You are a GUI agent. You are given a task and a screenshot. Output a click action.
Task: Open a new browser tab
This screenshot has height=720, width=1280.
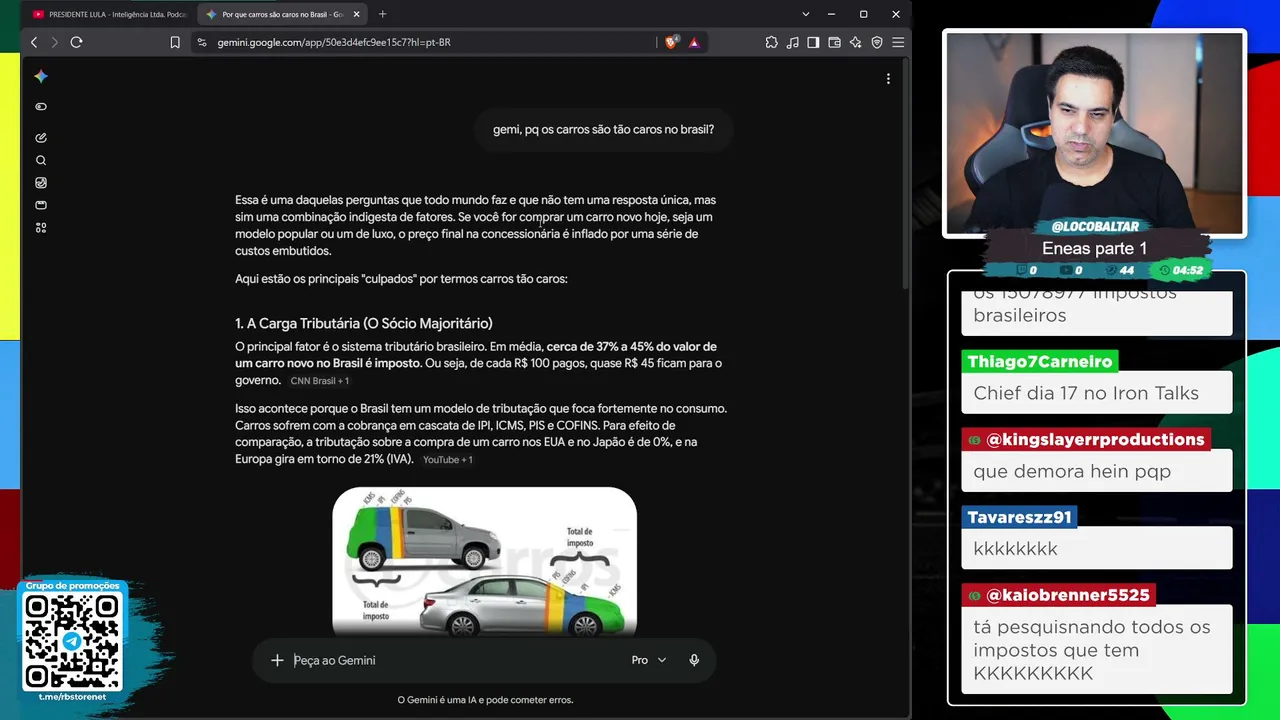(x=382, y=14)
